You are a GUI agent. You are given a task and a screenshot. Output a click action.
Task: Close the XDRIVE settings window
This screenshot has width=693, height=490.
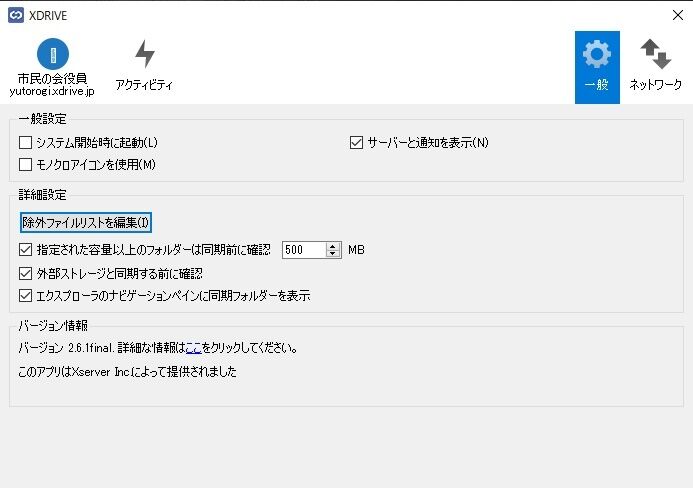click(x=678, y=15)
